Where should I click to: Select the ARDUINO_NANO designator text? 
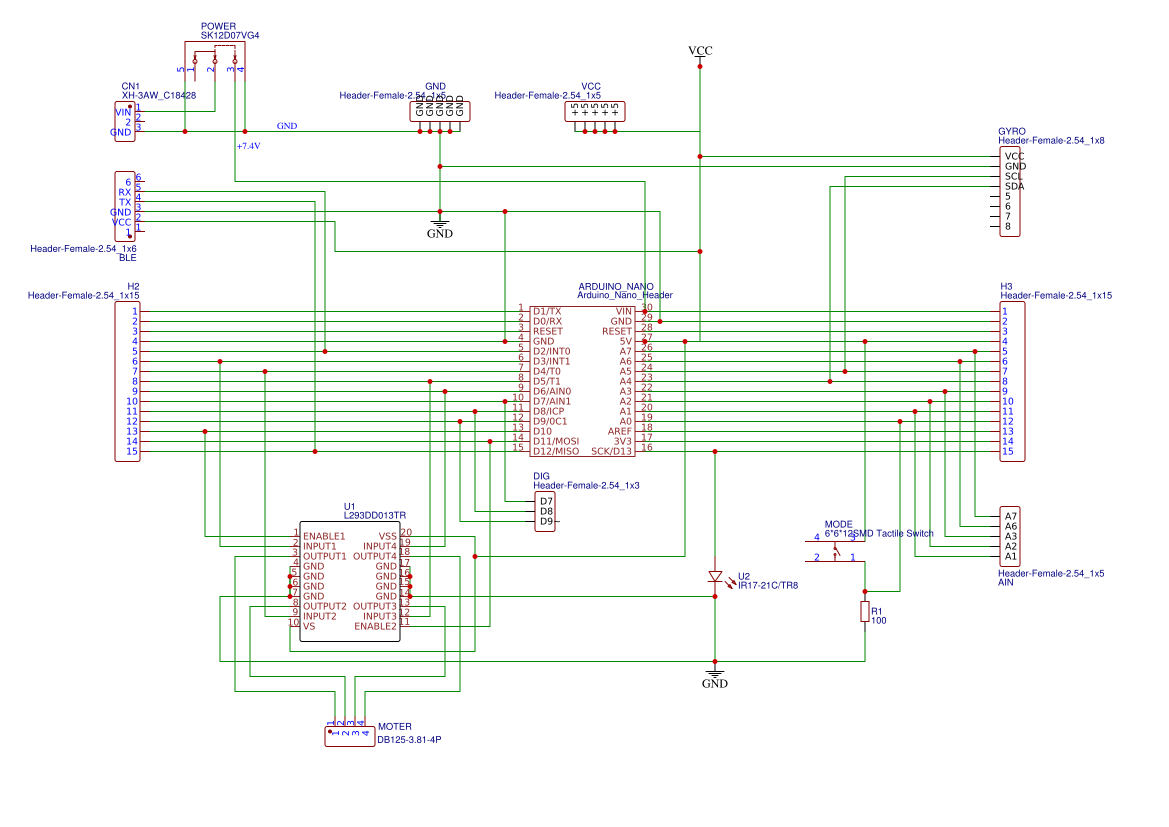[x=616, y=286]
